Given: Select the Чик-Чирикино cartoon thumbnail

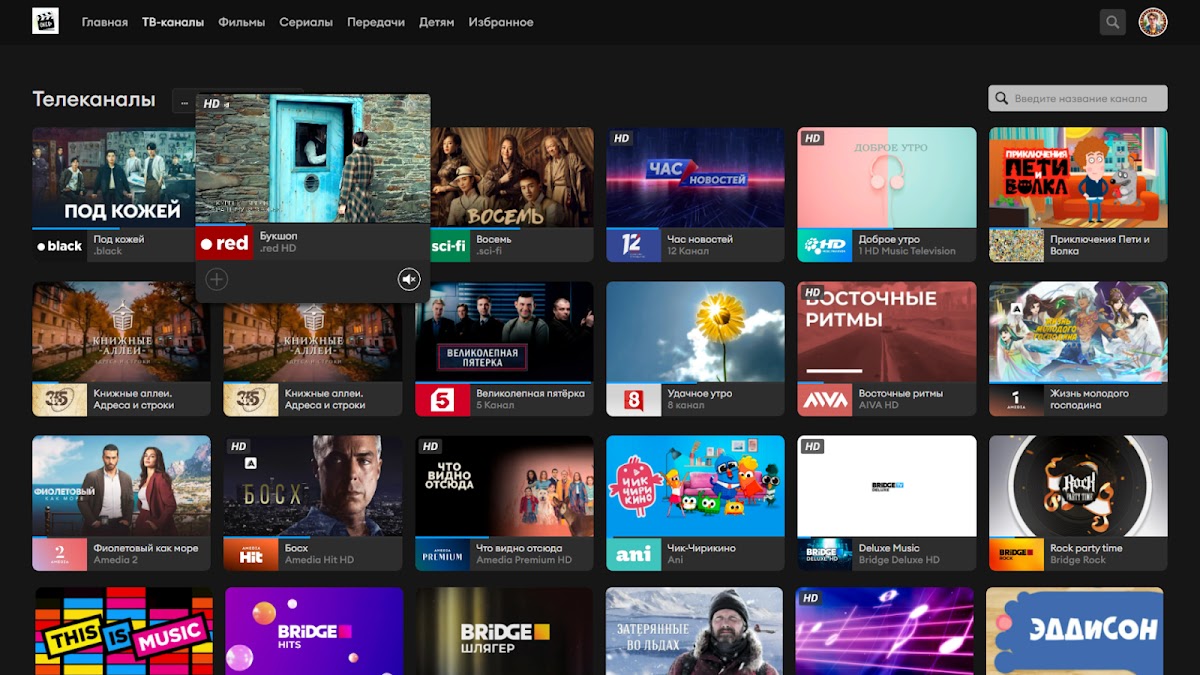Looking at the screenshot, I should click(695, 486).
